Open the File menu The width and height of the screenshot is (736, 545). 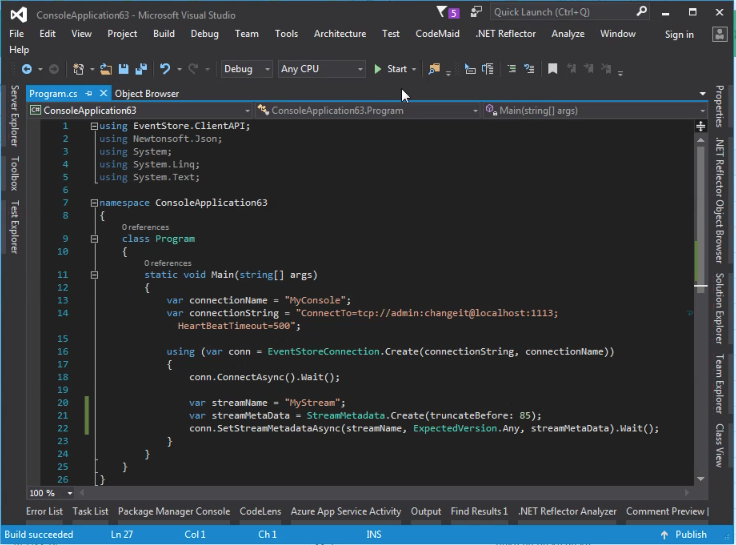coord(16,34)
